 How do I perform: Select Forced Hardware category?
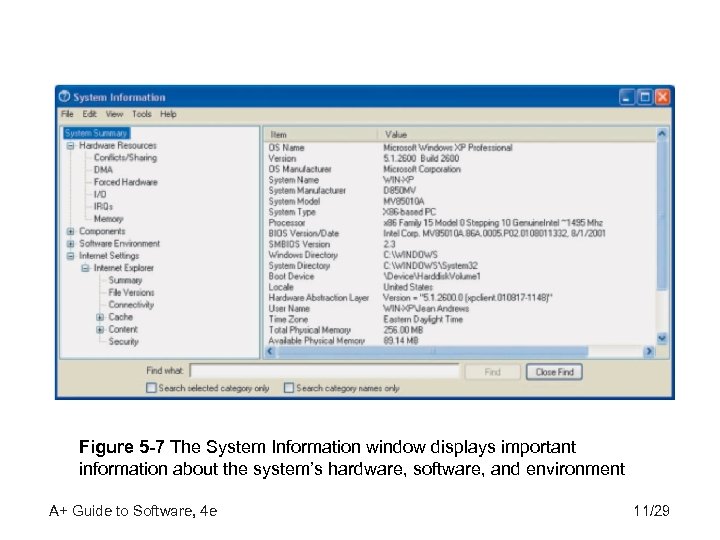pyautogui.click(x=125, y=182)
